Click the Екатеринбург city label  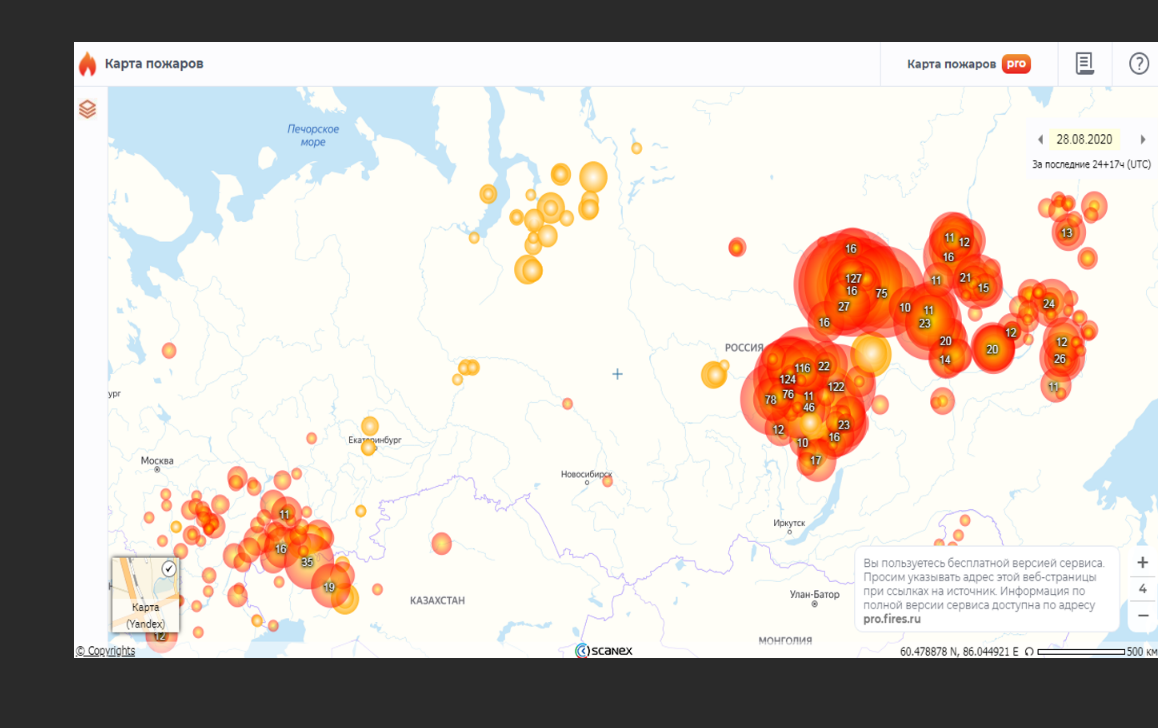click(374, 440)
